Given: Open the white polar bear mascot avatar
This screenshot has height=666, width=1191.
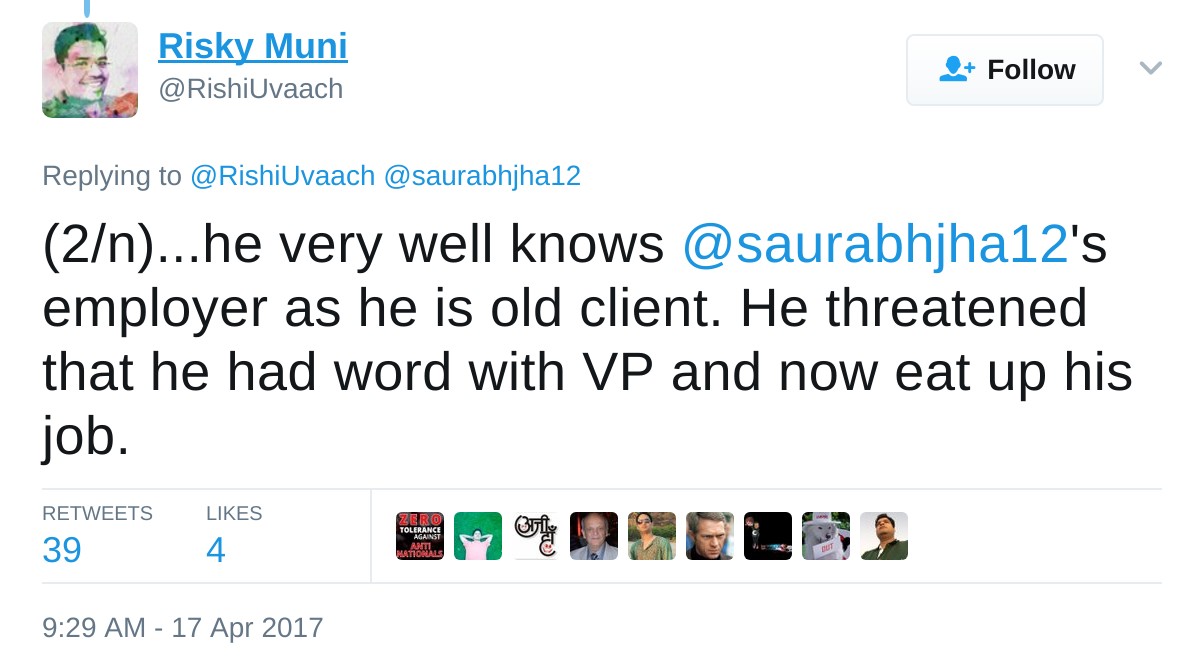Looking at the screenshot, I should tap(826, 536).
